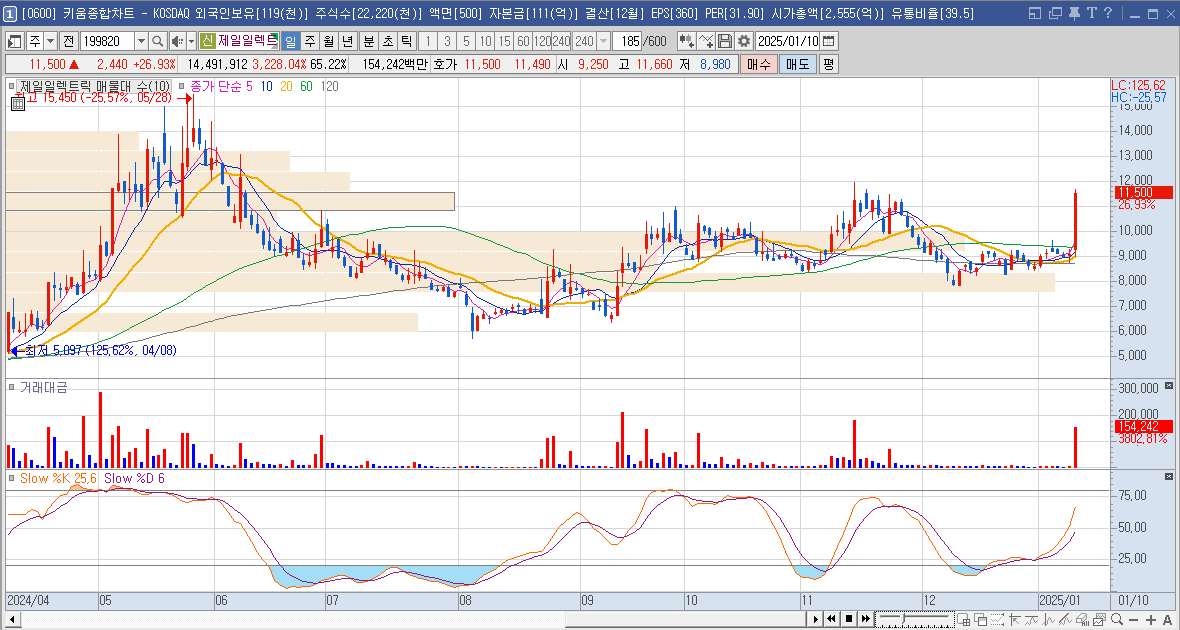This screenshot has height=630, width=1180.
Task: Select the 분 minute period tab
Action: tap(369, 41)
